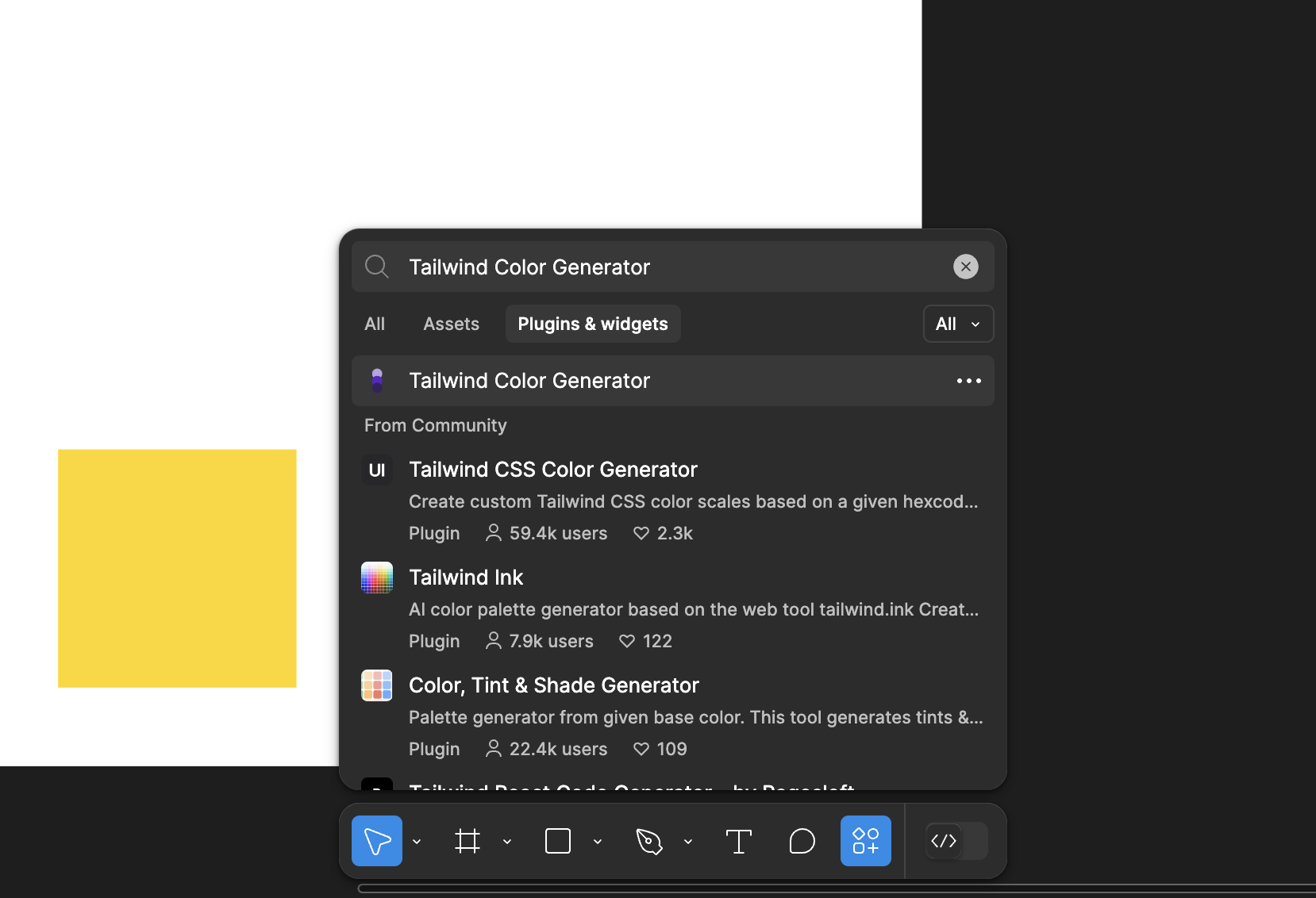This screenshot has height=898, width=1316.
Task: Switch to the All tab
Action: (375, 324)
